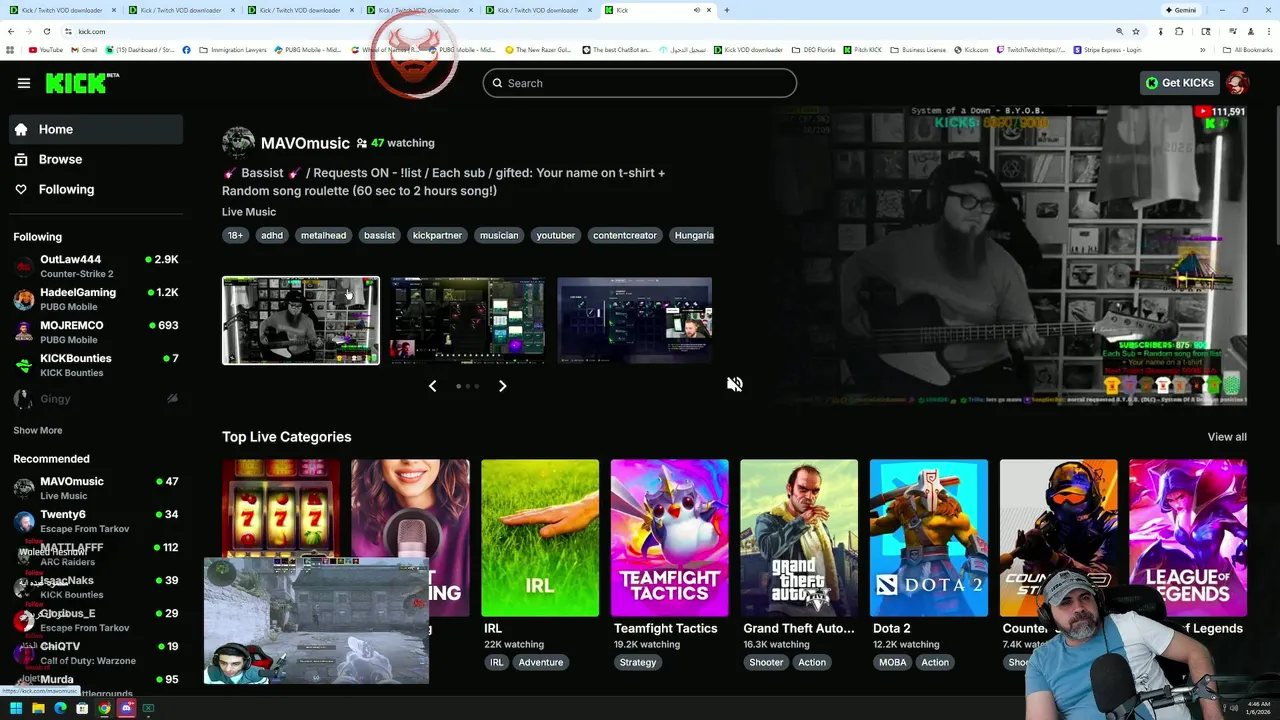1280x720 pixels.
Task: Open the Gemini button in Chrome
Action: (1181, 10)
